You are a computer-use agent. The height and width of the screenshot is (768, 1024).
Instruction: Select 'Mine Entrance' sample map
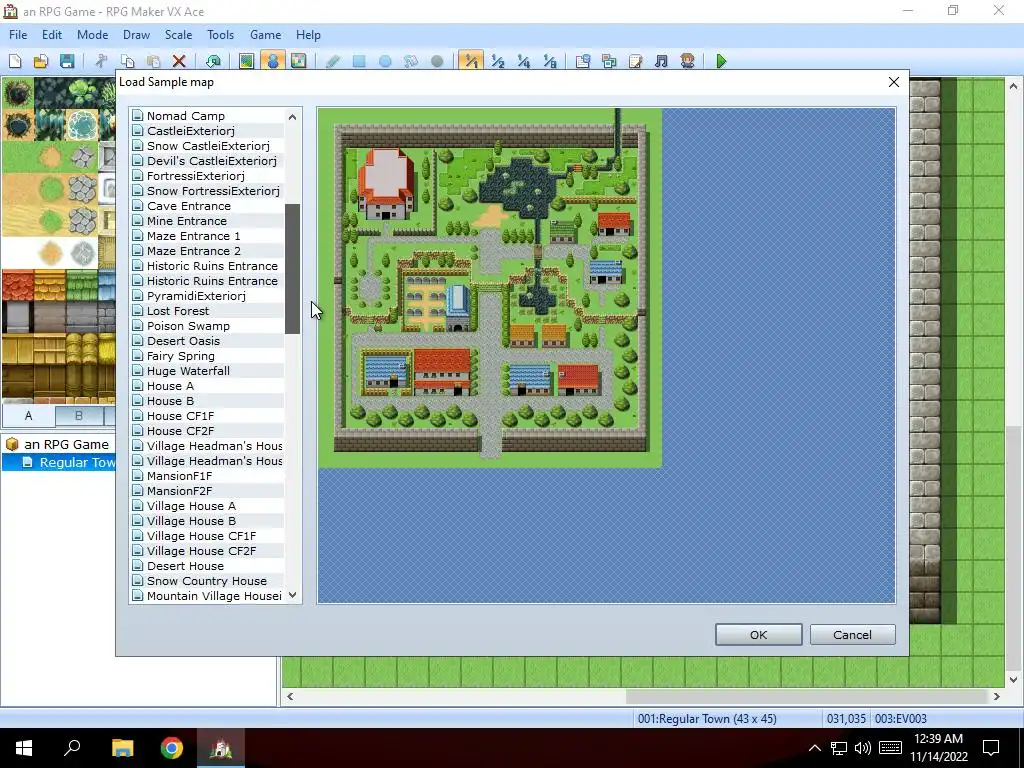click(x=187, y=221)
